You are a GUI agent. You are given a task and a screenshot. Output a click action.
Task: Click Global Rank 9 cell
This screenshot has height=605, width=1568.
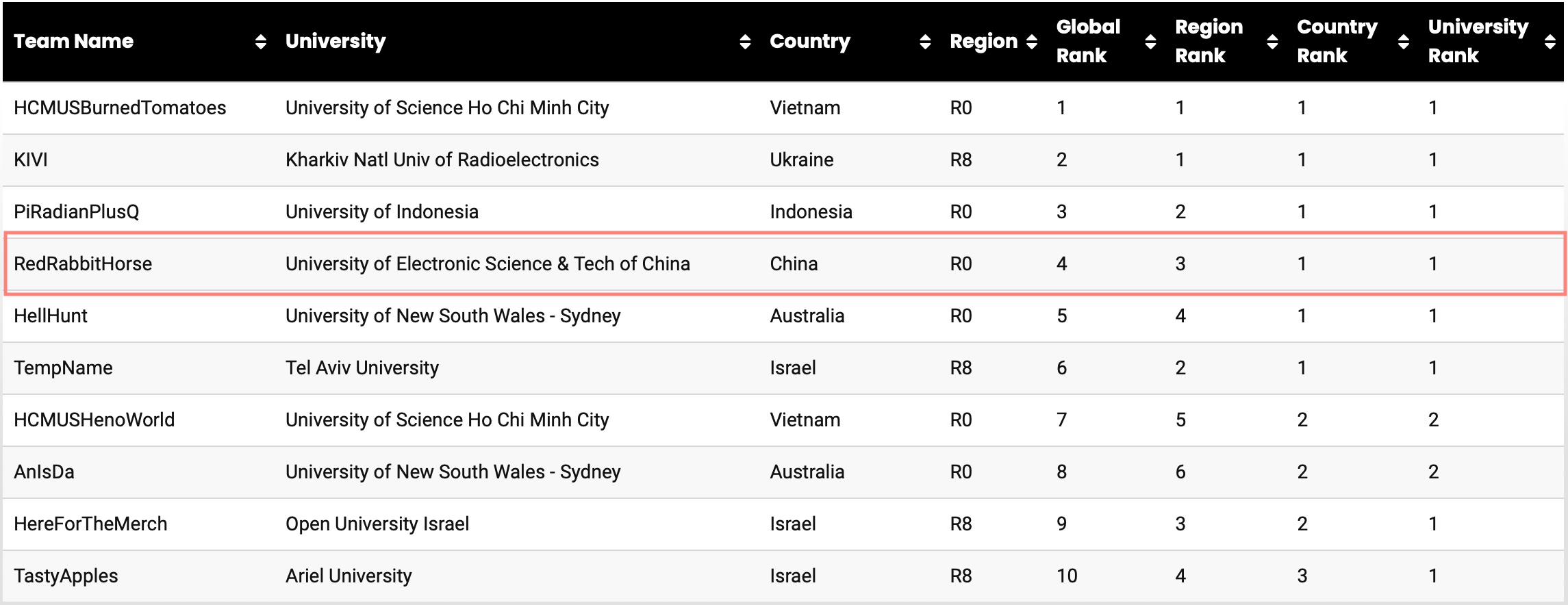(1062, 524)
